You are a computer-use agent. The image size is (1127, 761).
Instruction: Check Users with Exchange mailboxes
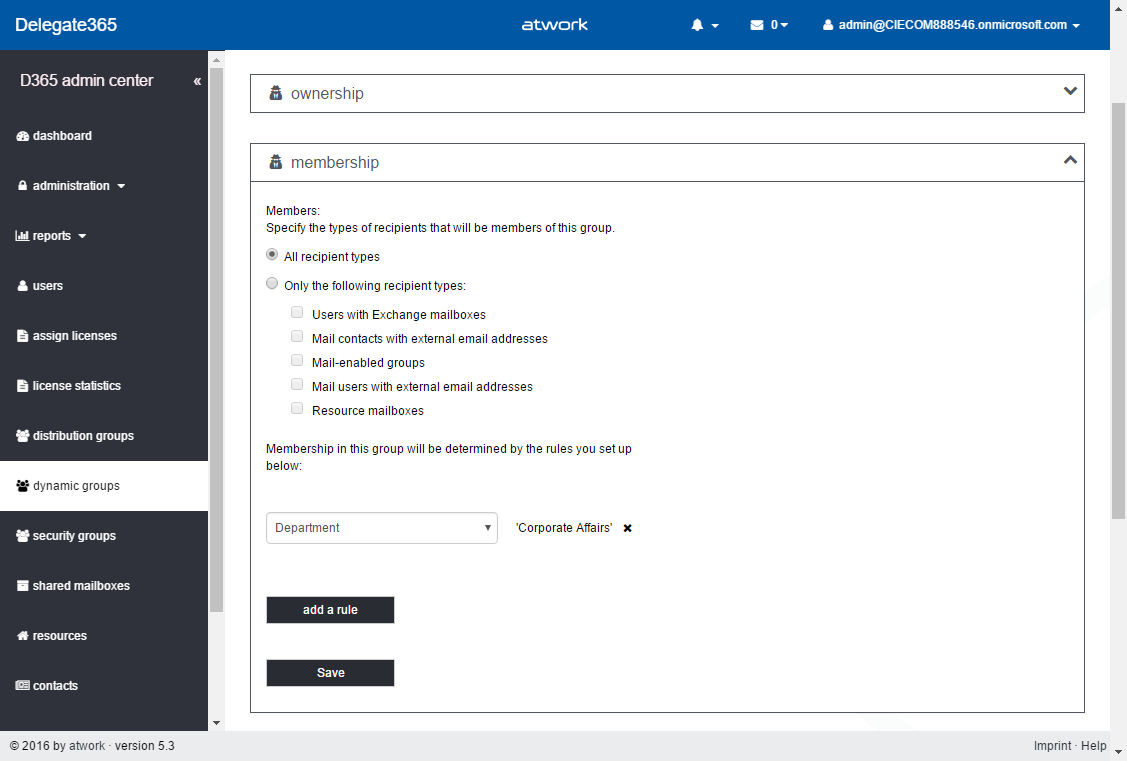(297, 312)
